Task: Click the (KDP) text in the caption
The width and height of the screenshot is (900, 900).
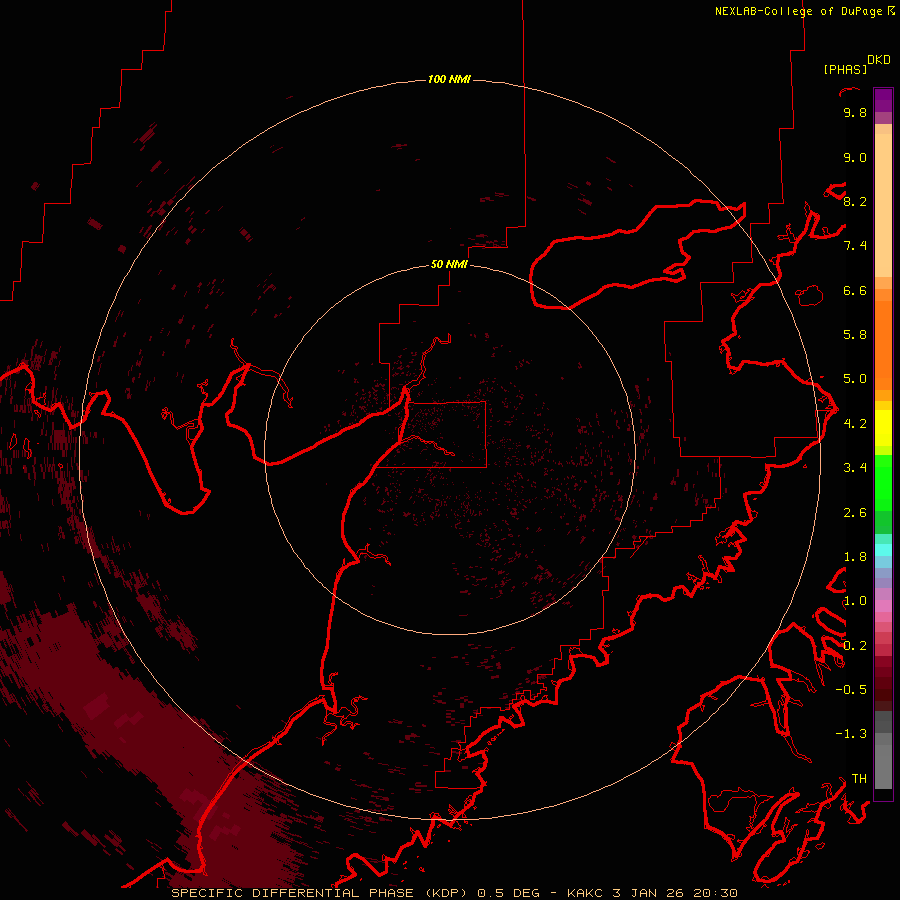Action: click(448, 893)
